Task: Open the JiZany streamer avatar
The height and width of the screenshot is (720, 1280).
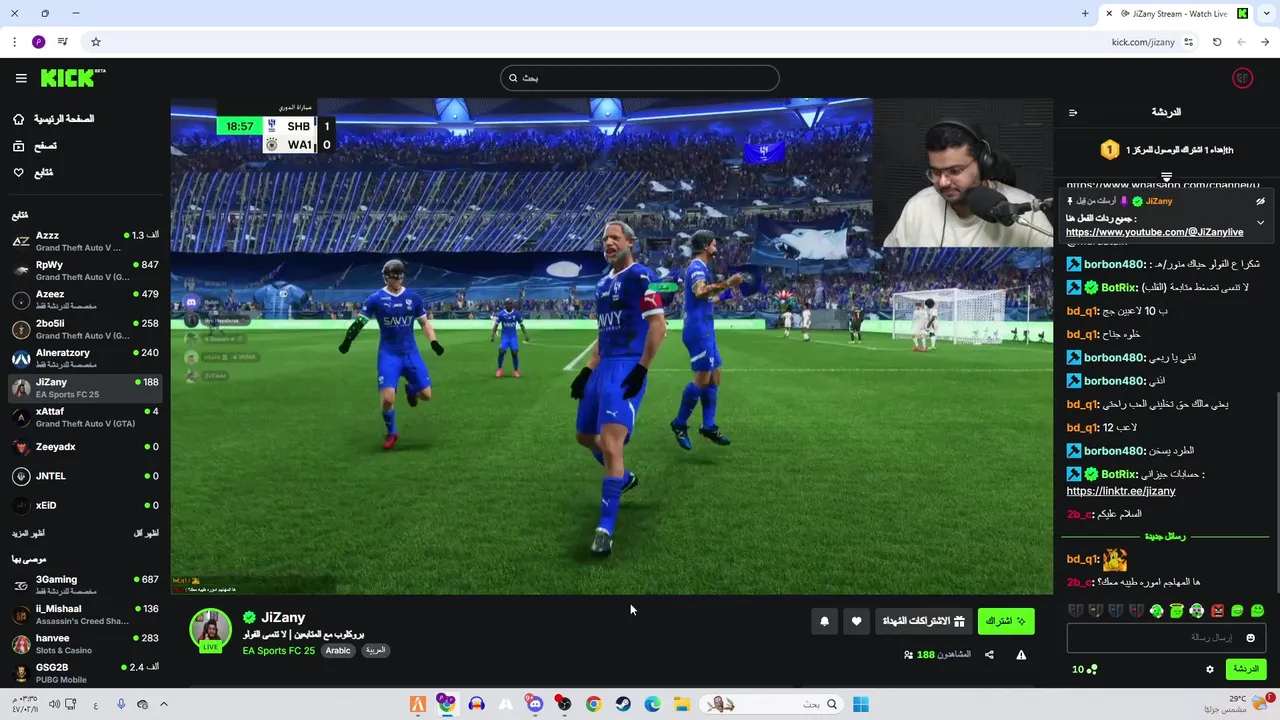Action: [211, 631]
